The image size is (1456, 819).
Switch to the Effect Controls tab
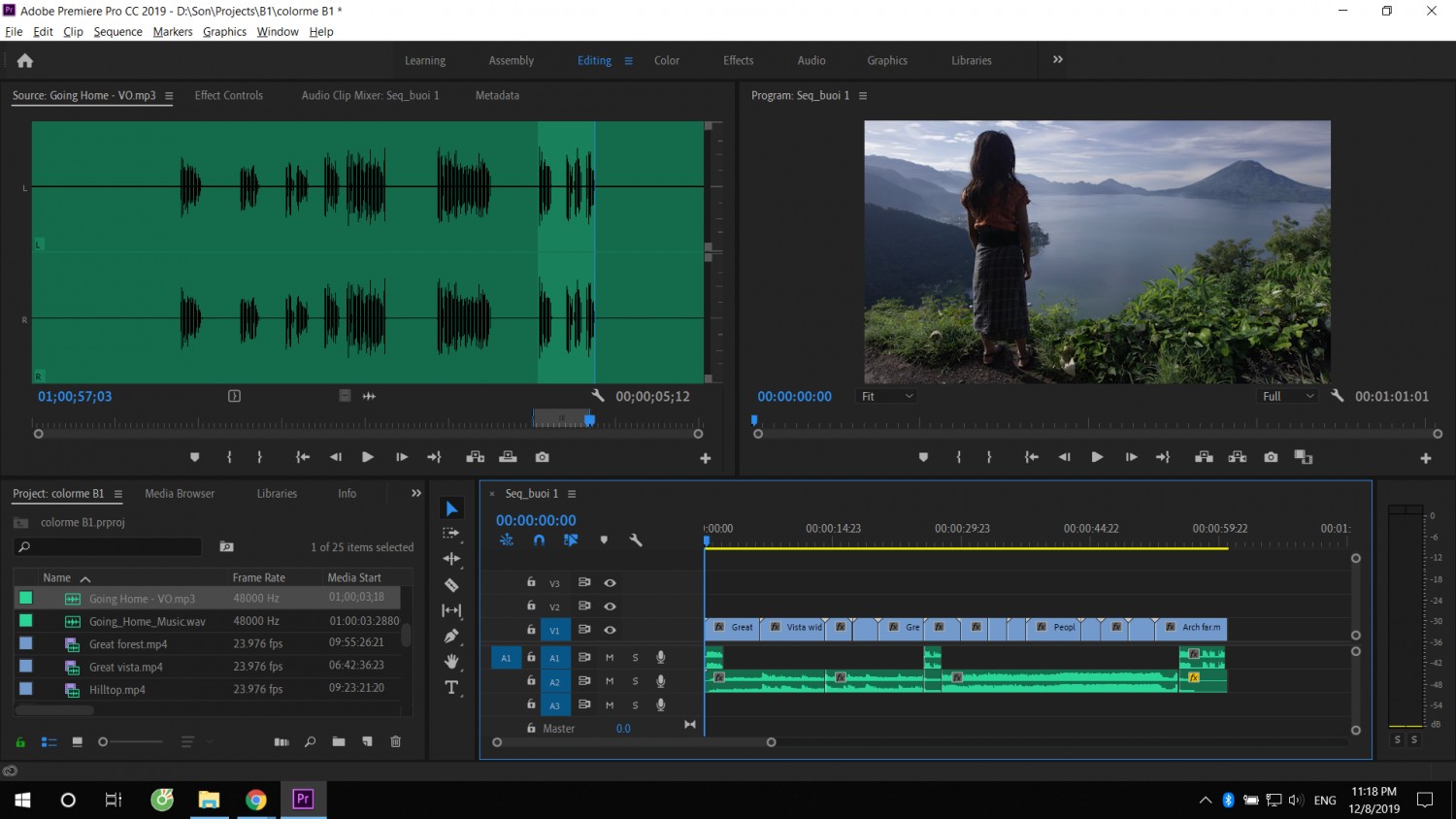click(228, 95)
